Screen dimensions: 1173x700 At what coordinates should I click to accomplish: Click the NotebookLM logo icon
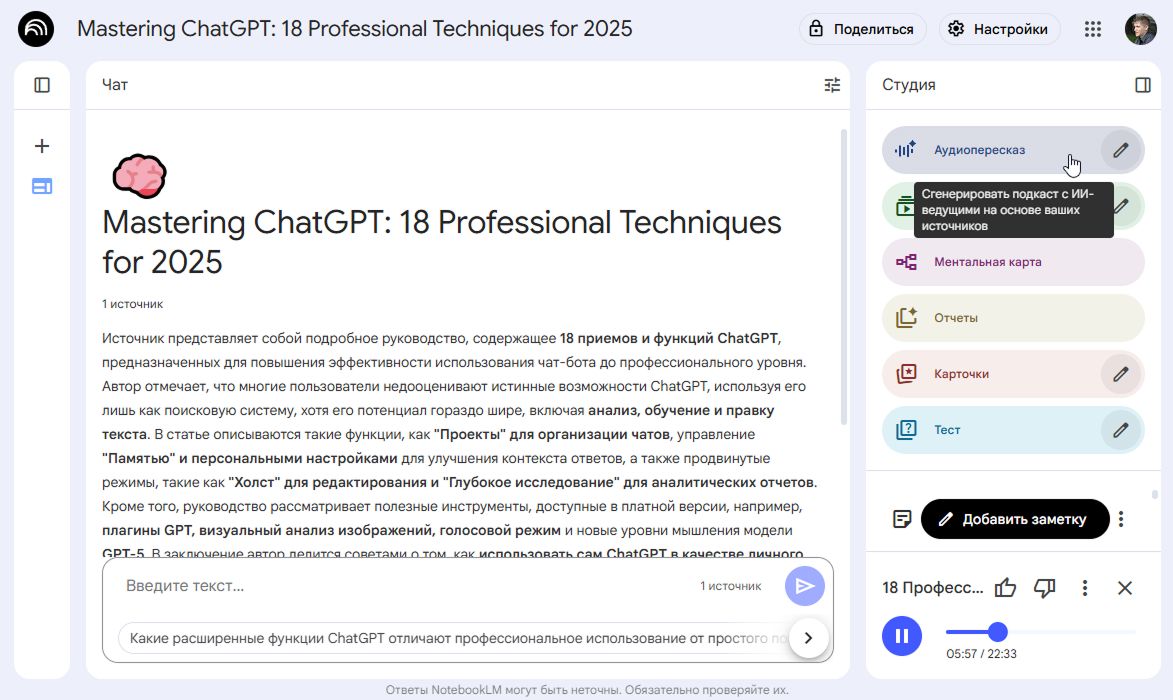[x=37, y=29]
